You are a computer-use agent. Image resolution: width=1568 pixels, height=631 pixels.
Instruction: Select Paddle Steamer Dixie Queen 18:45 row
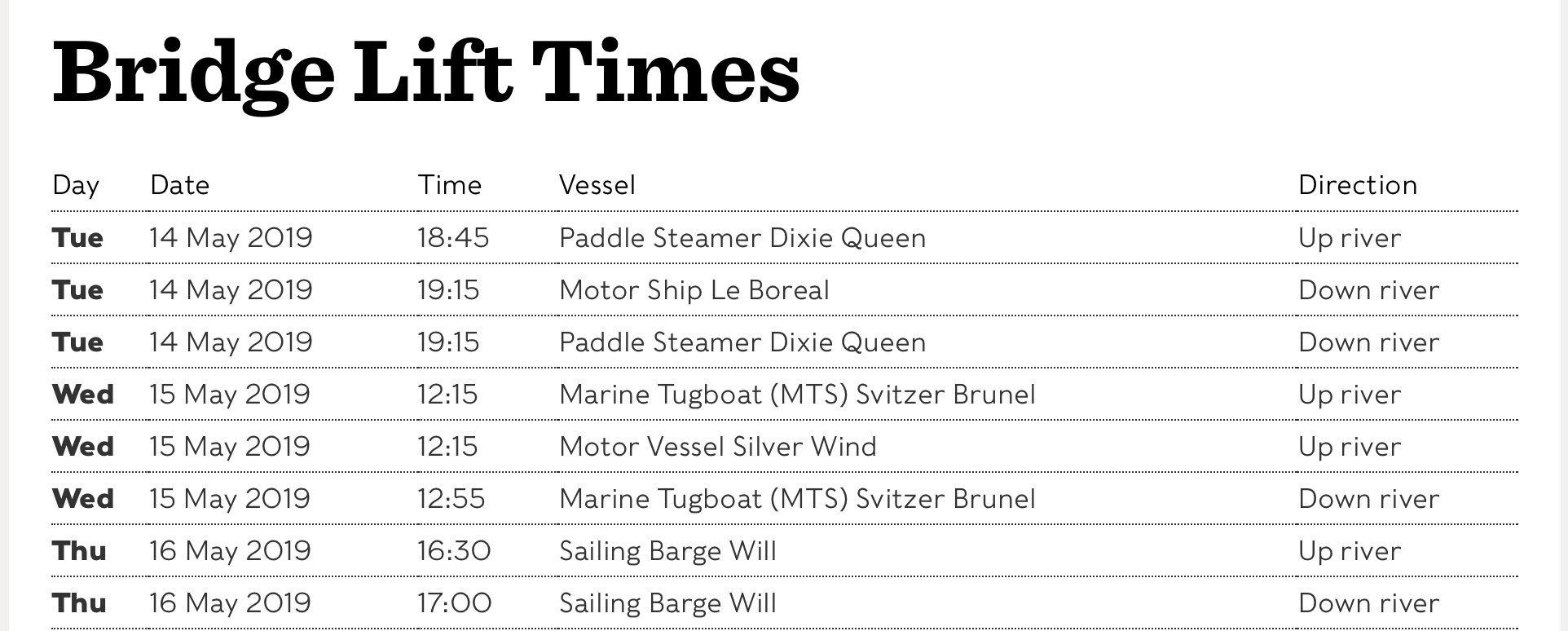point(742,238)
